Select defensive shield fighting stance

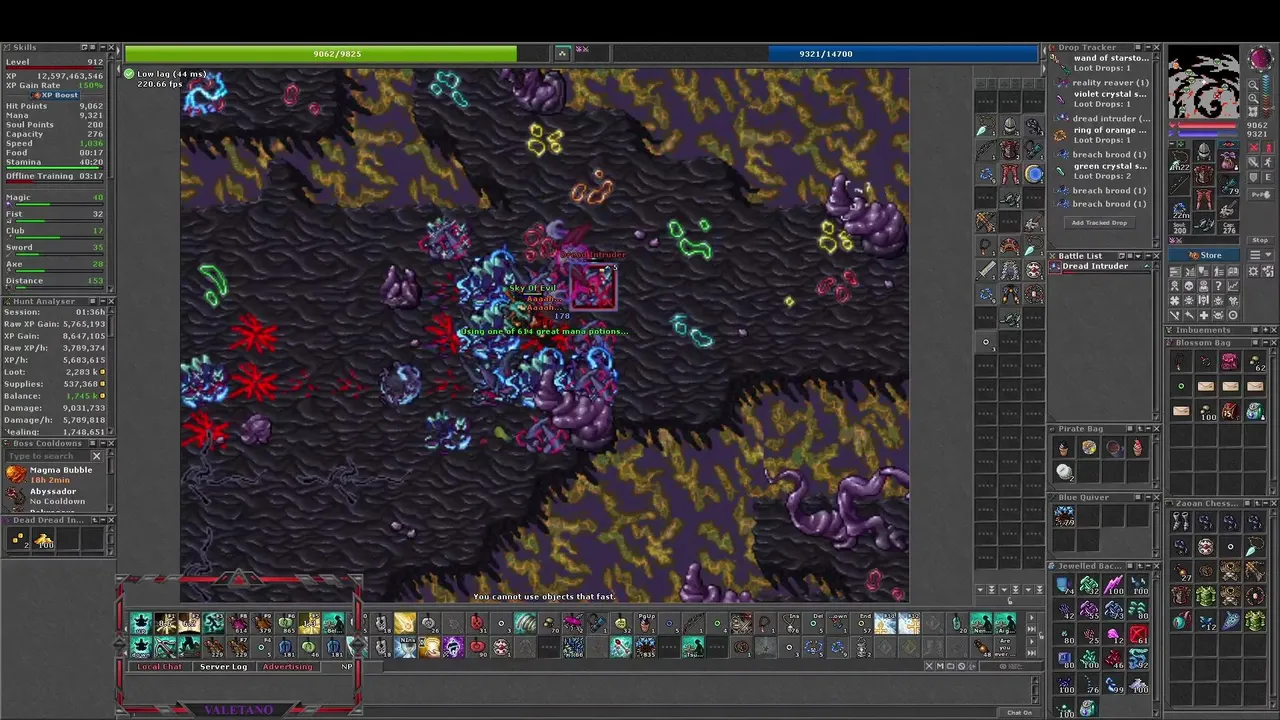tap(1253, 177)
